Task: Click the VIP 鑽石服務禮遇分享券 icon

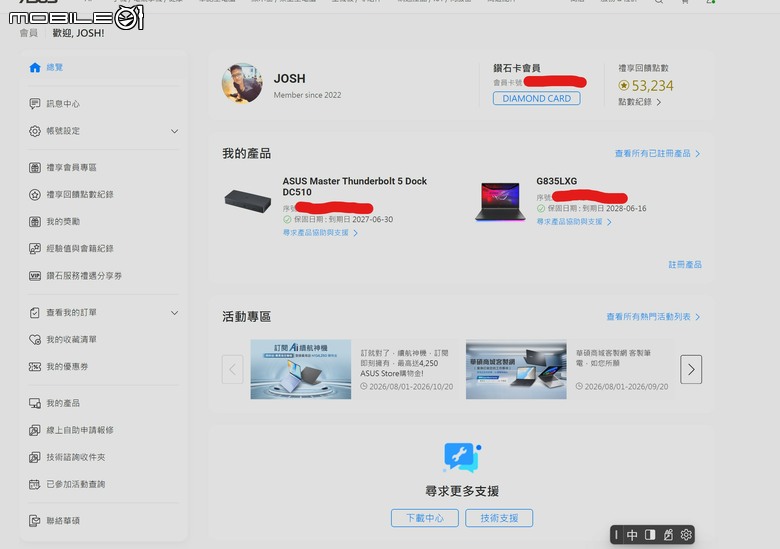Action: pyautogui.click(x=35, y=276)
